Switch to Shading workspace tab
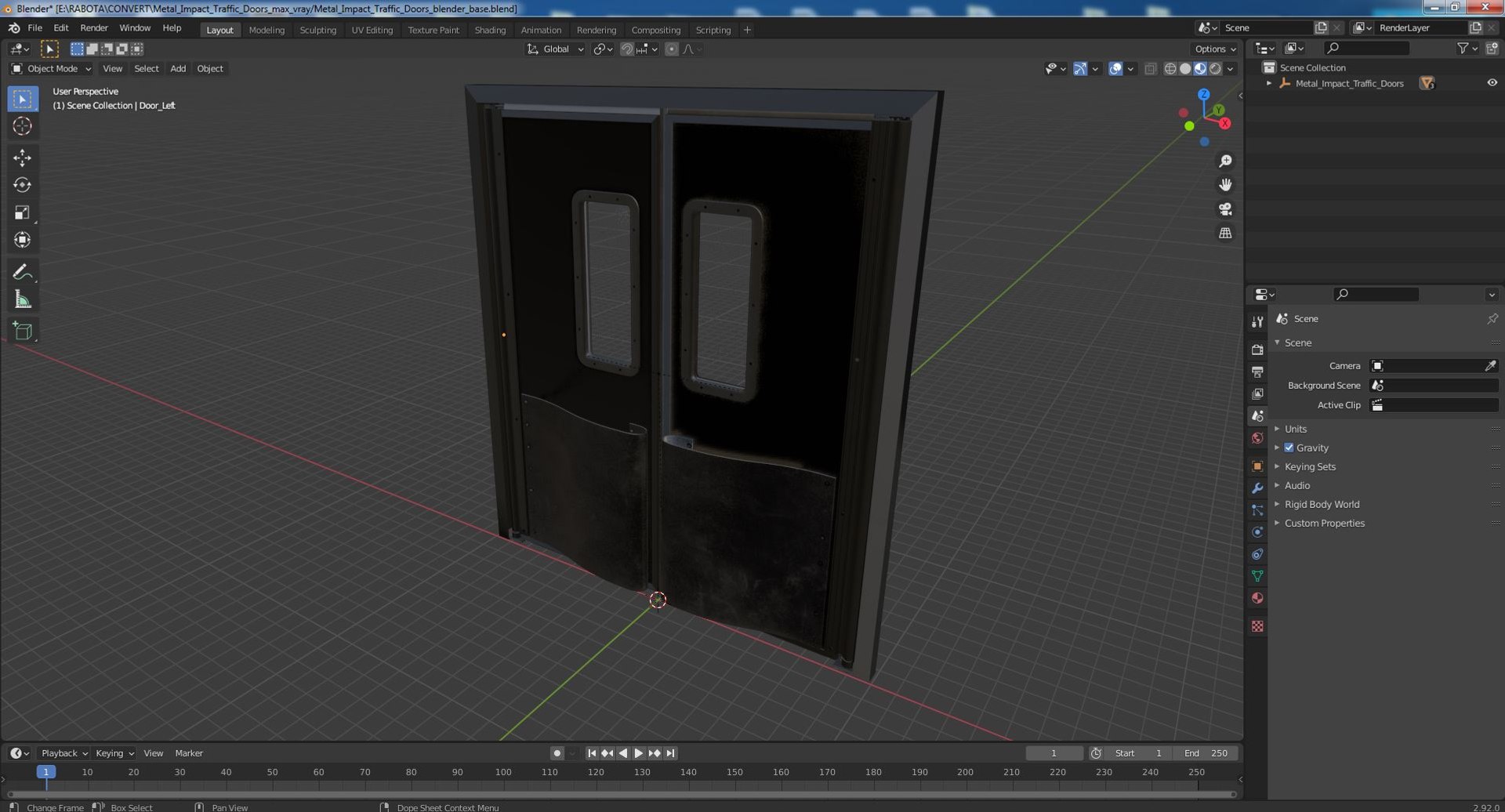 (x=490, y=30)
